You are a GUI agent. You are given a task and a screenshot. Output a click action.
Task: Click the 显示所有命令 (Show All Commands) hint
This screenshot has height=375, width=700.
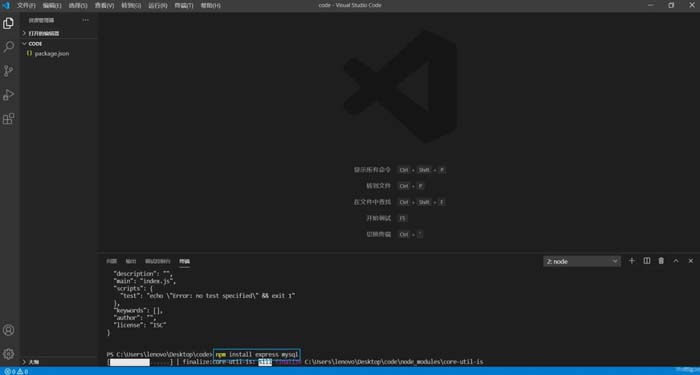point(372,170)
